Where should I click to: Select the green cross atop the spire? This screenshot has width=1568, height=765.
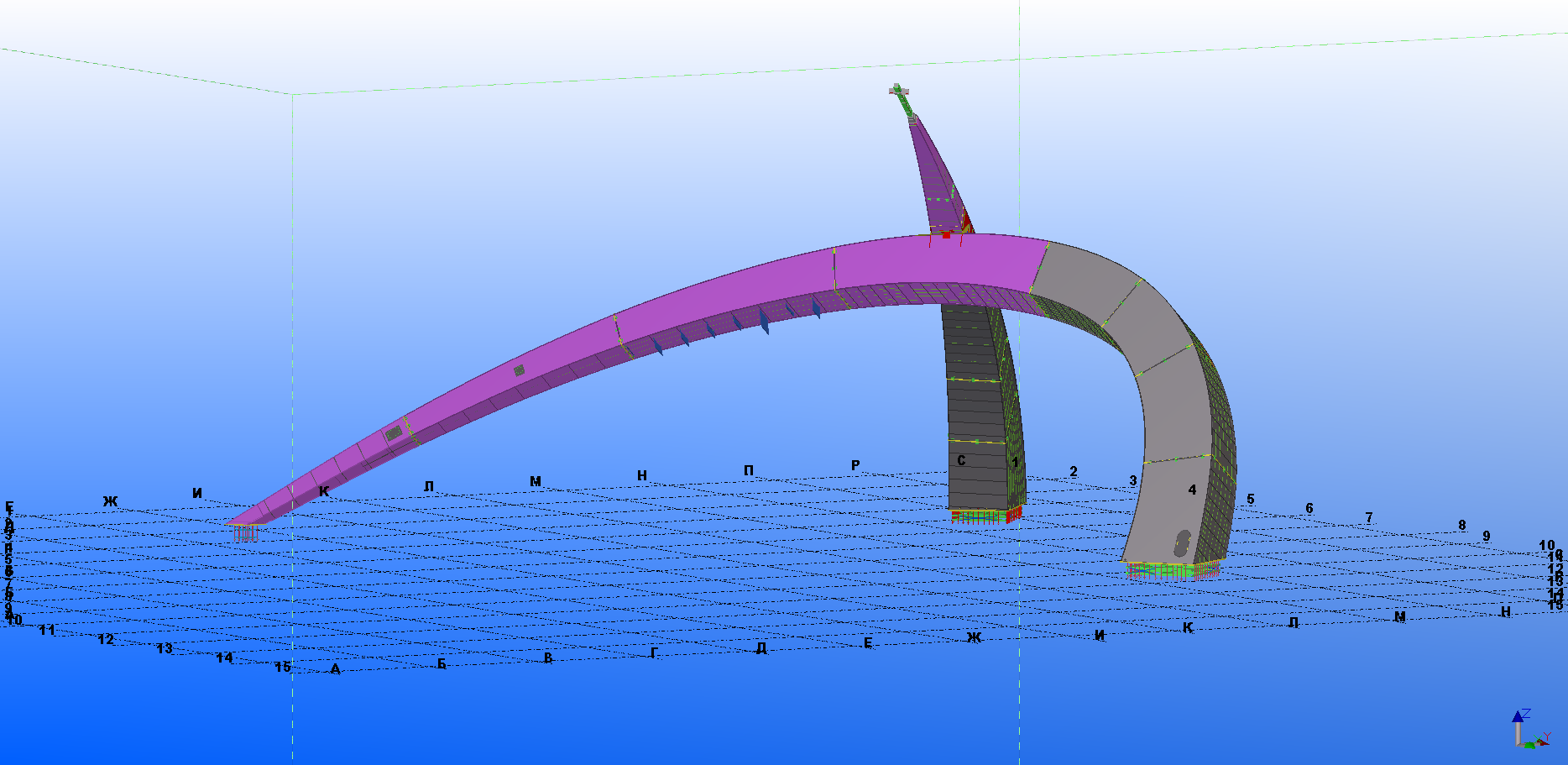click(x=898, y=89)
